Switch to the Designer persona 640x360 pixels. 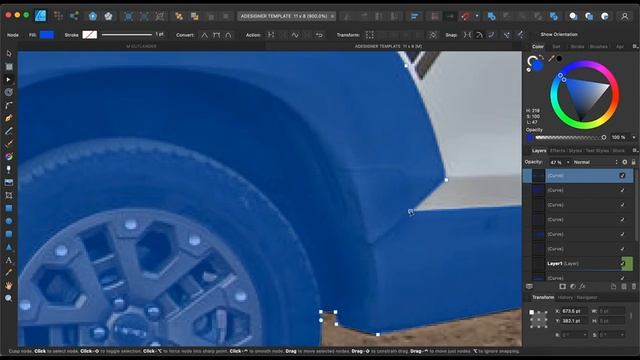40,16
